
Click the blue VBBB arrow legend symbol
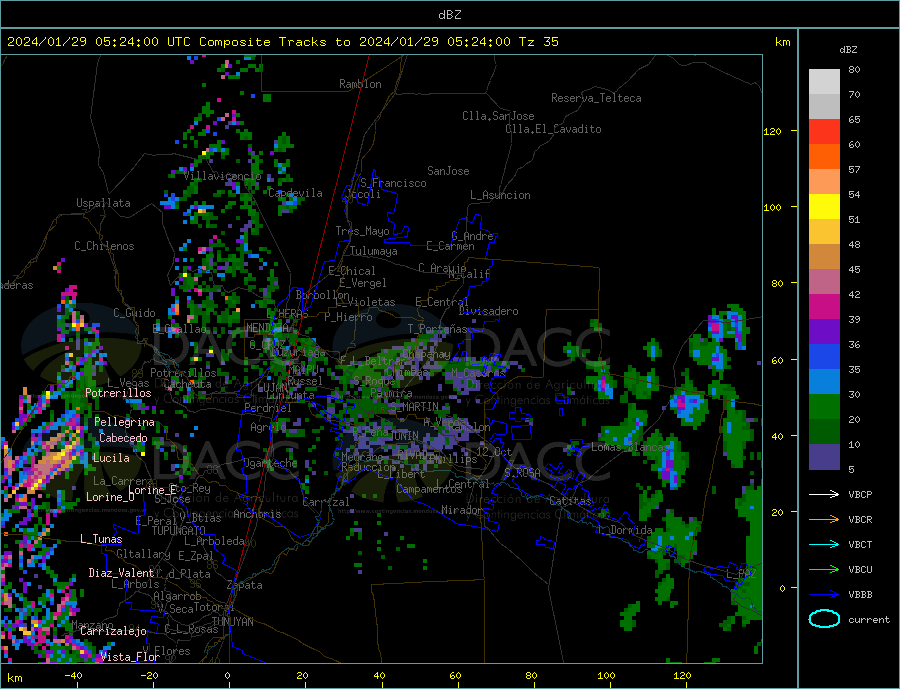pos(824,594)
